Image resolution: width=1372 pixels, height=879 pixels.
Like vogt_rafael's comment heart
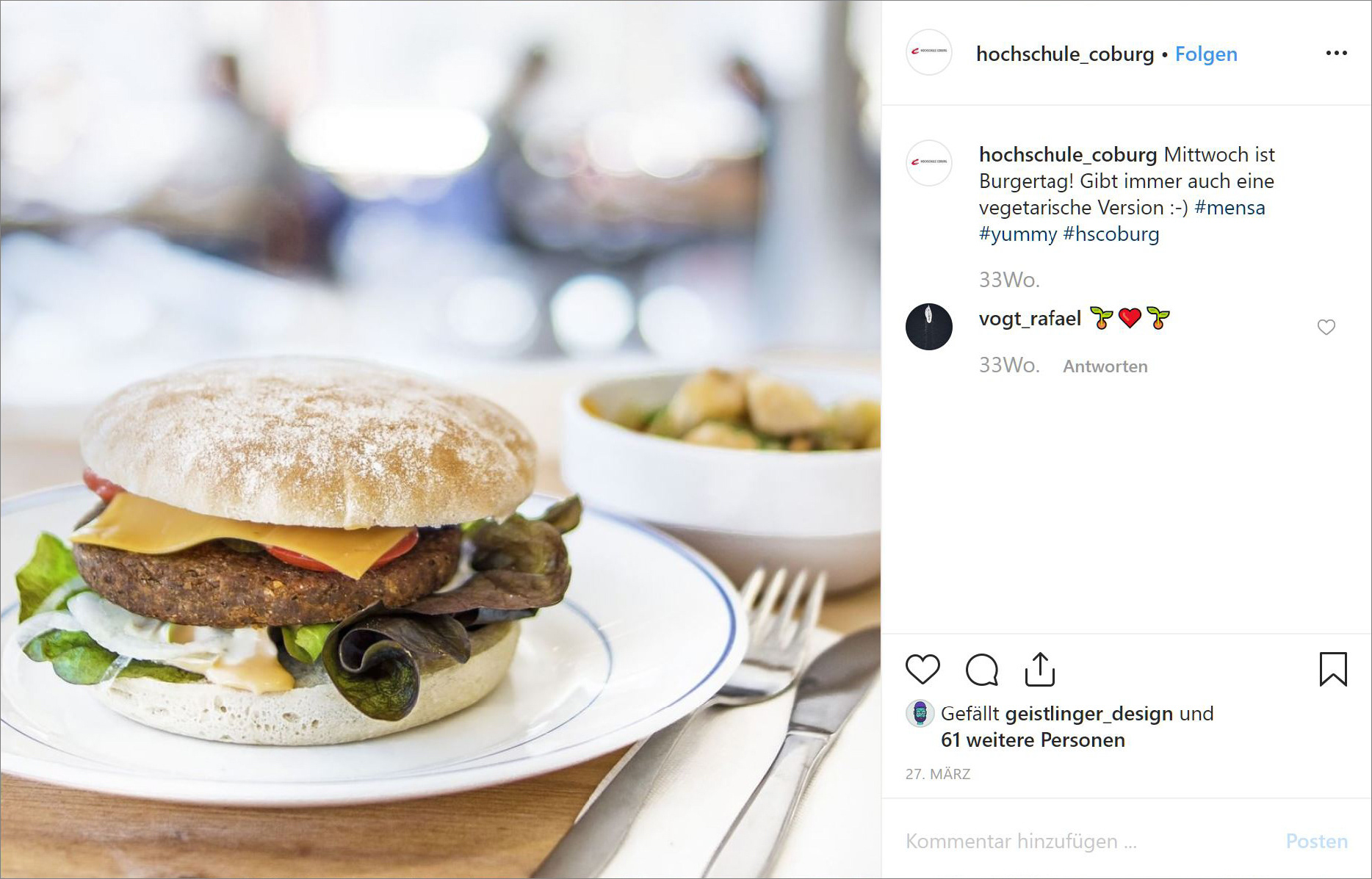click(1326, 327)
